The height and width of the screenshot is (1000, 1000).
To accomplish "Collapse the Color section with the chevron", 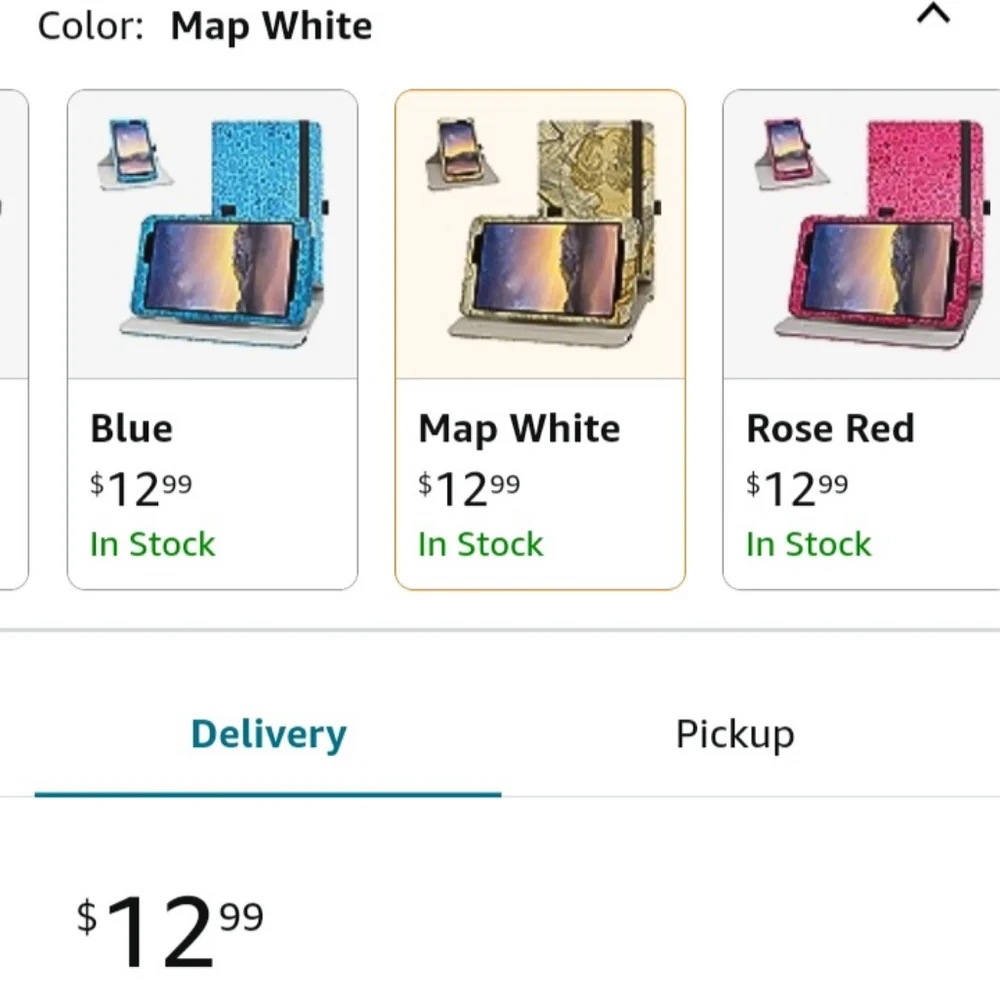I will [x=933, y=14].
